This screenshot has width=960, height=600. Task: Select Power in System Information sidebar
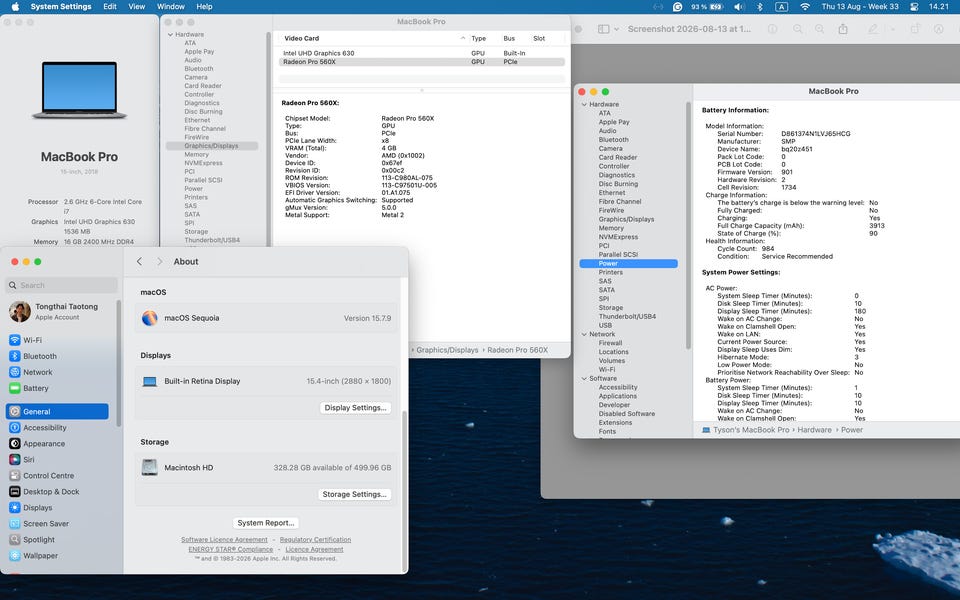pos(628,263)
